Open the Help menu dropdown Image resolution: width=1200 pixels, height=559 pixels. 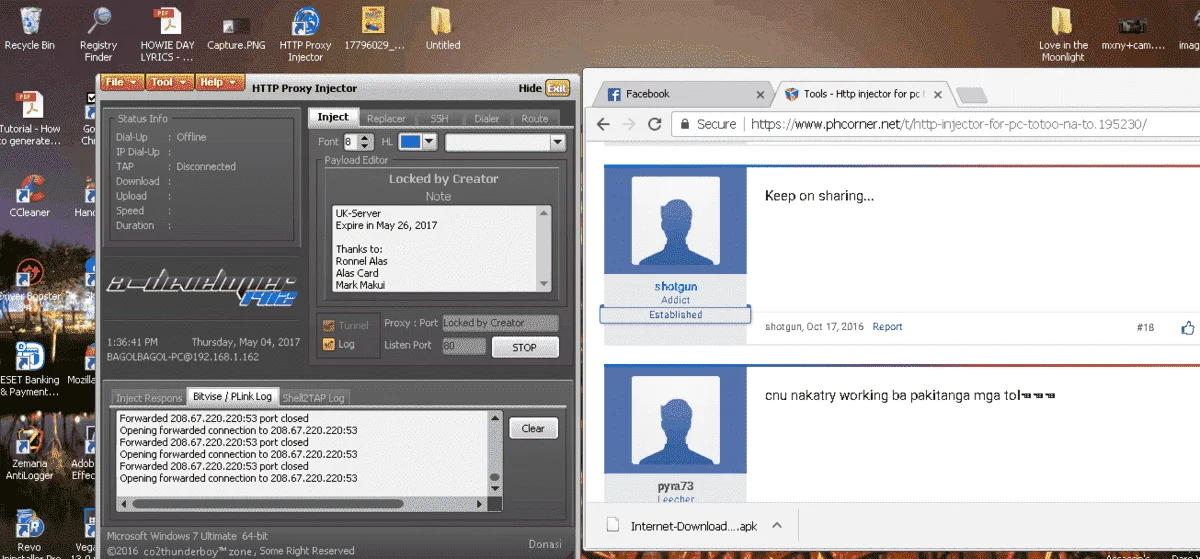coord(218,82)
